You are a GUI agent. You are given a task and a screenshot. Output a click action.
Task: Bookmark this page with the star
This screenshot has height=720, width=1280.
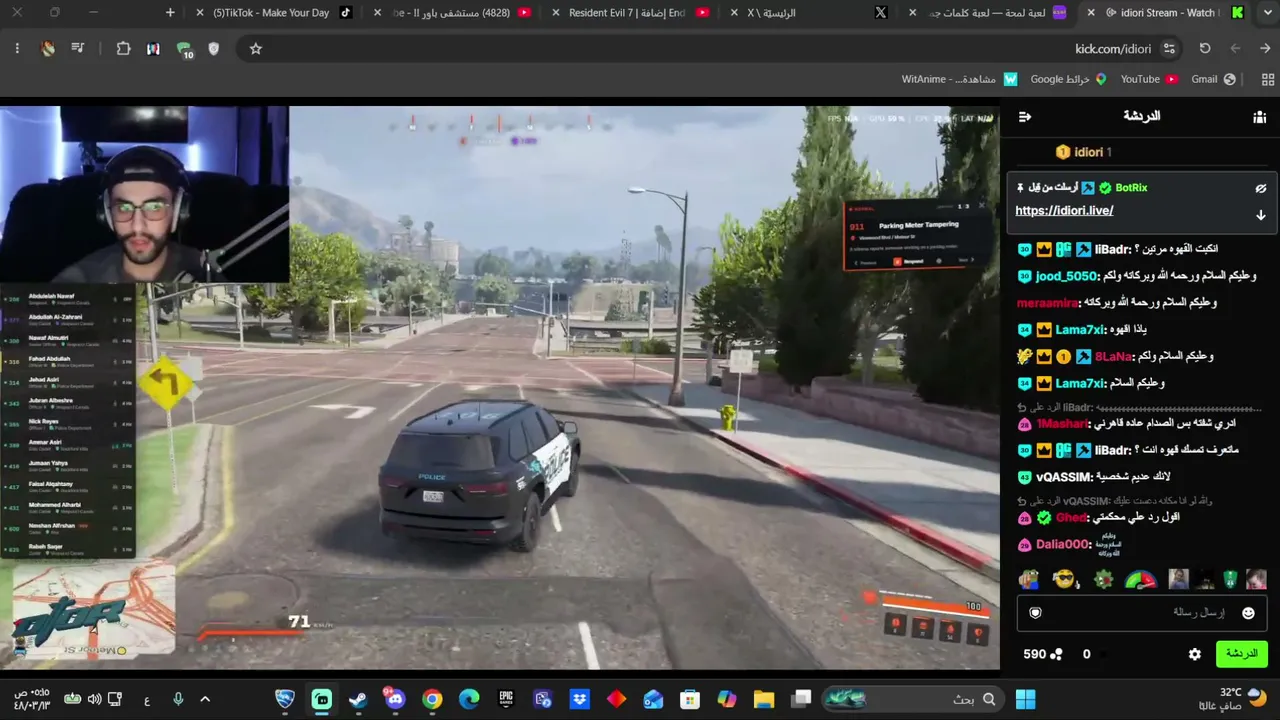pos(256,48)
